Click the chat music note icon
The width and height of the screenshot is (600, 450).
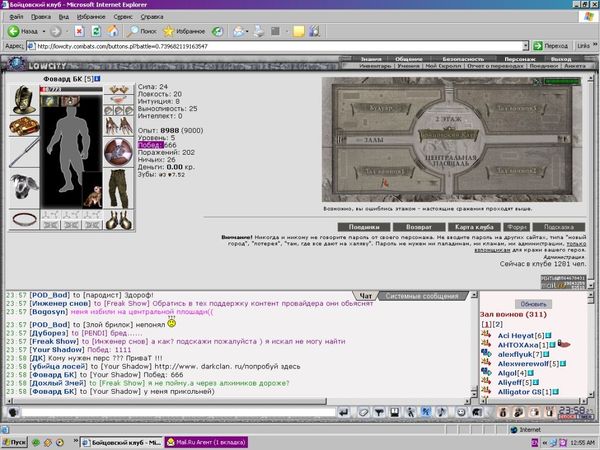pos(441,412)
